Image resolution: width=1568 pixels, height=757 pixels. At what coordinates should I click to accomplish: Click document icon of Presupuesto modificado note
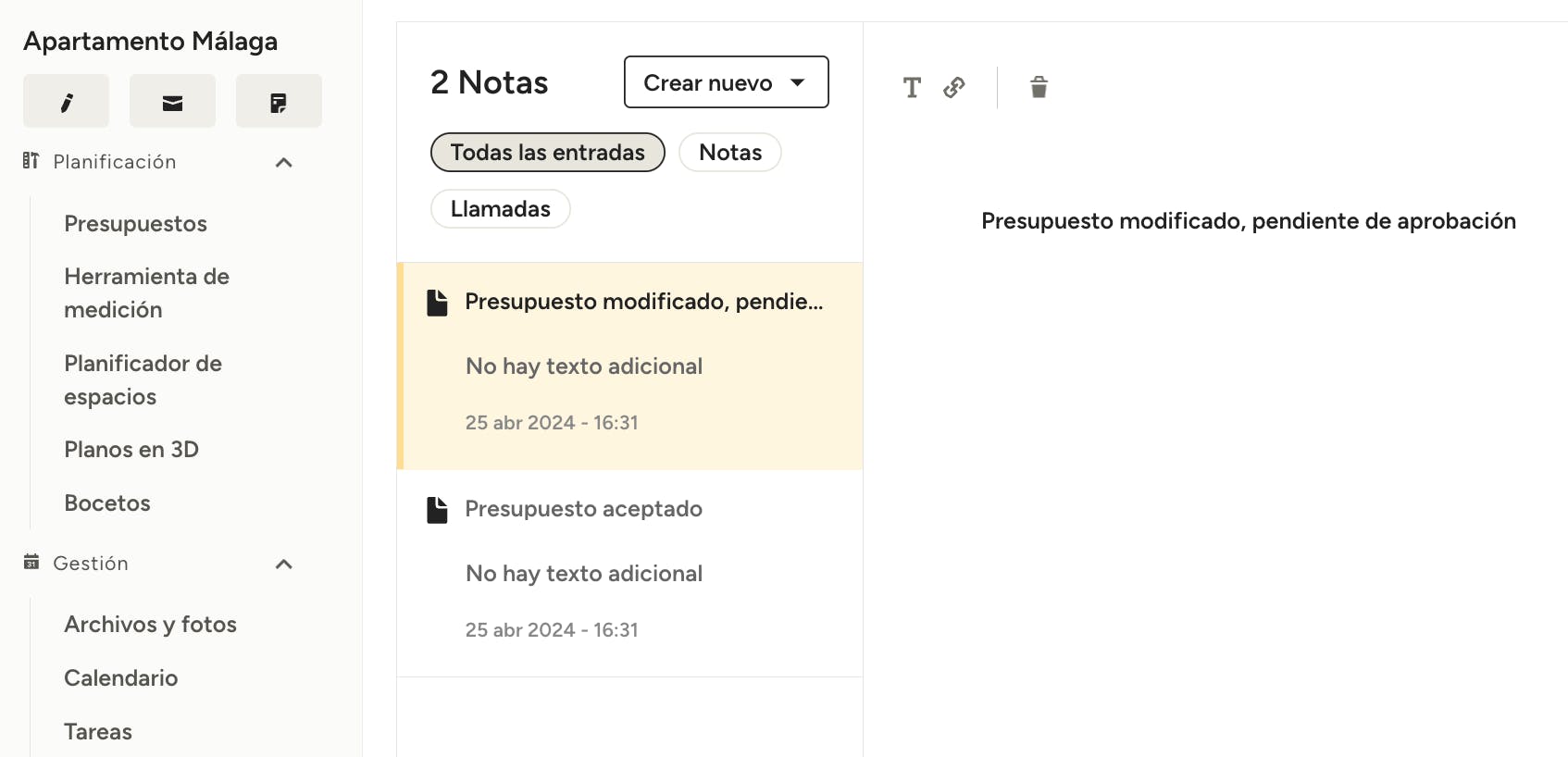click(x=437, y=302)
